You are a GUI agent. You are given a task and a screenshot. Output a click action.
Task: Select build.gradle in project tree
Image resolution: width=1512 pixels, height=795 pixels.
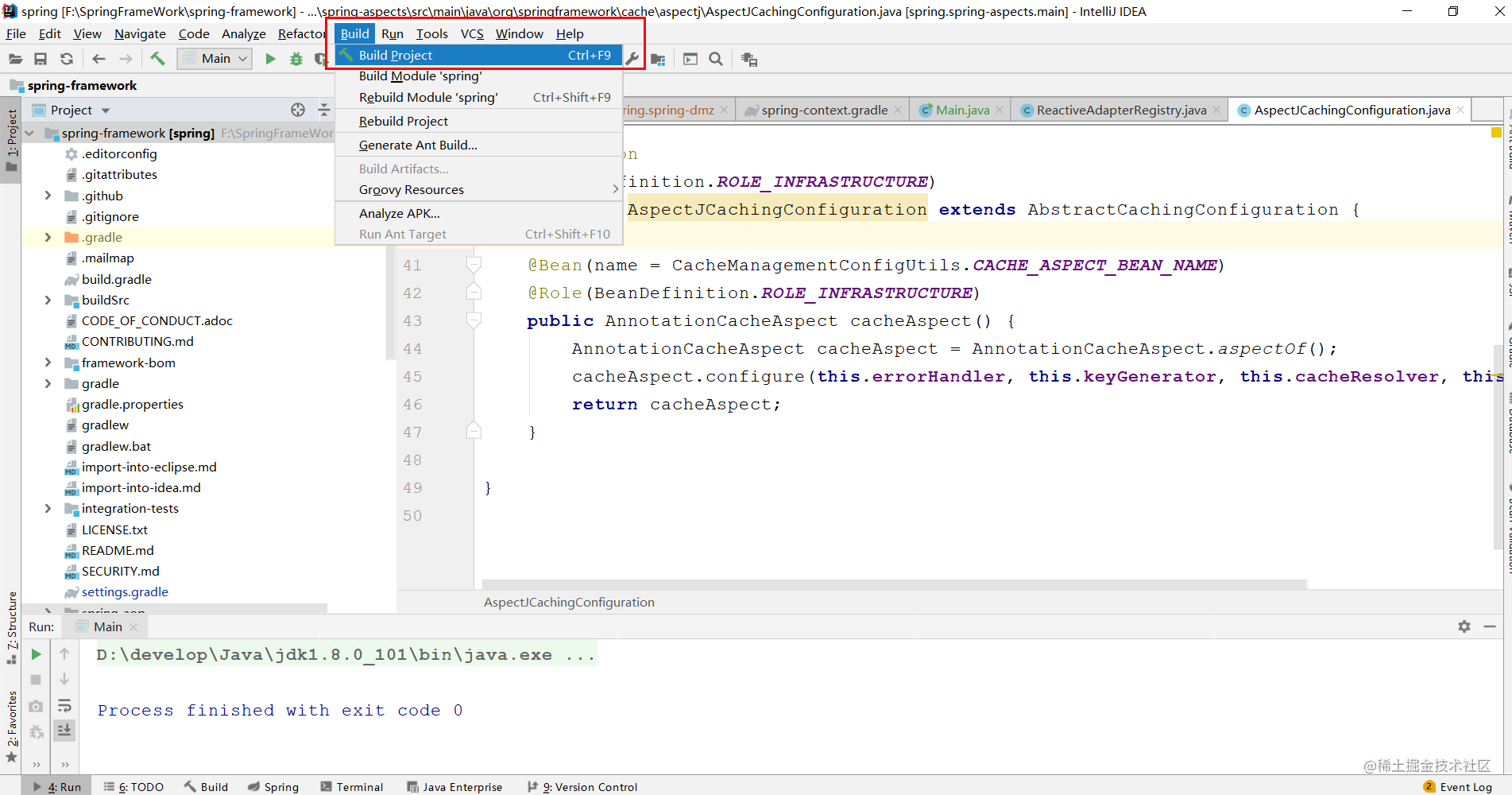(x=116, y=279)
